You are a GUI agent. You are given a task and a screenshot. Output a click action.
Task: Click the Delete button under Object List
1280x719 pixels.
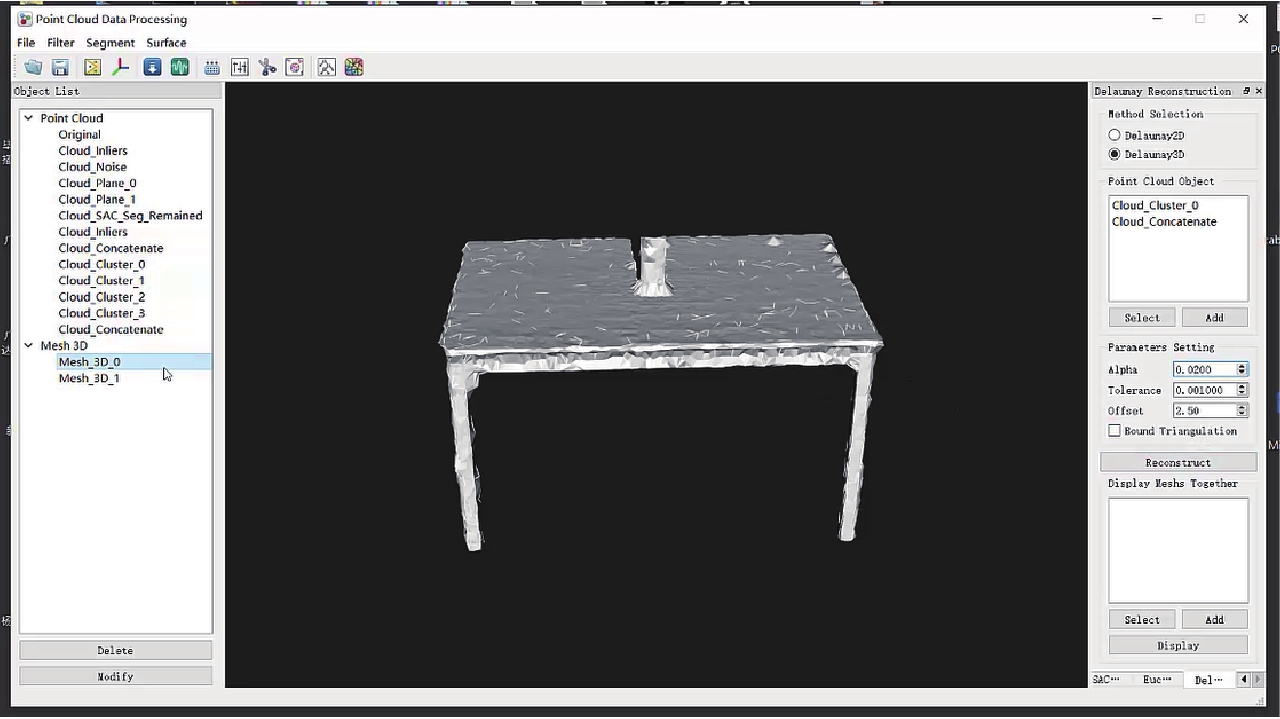(x=115, y=650)
